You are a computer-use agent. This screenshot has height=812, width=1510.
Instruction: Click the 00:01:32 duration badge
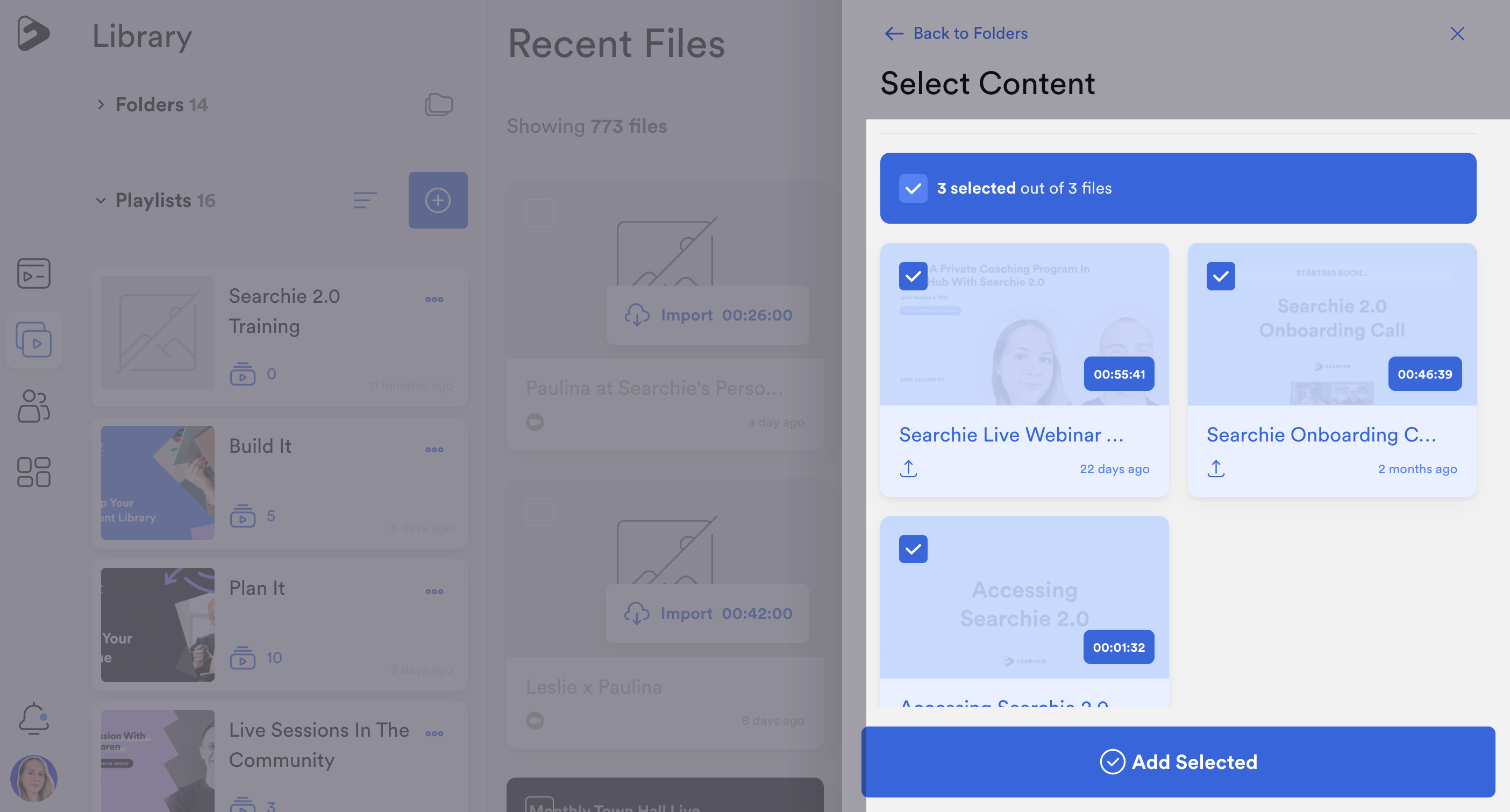[1119, 647]
